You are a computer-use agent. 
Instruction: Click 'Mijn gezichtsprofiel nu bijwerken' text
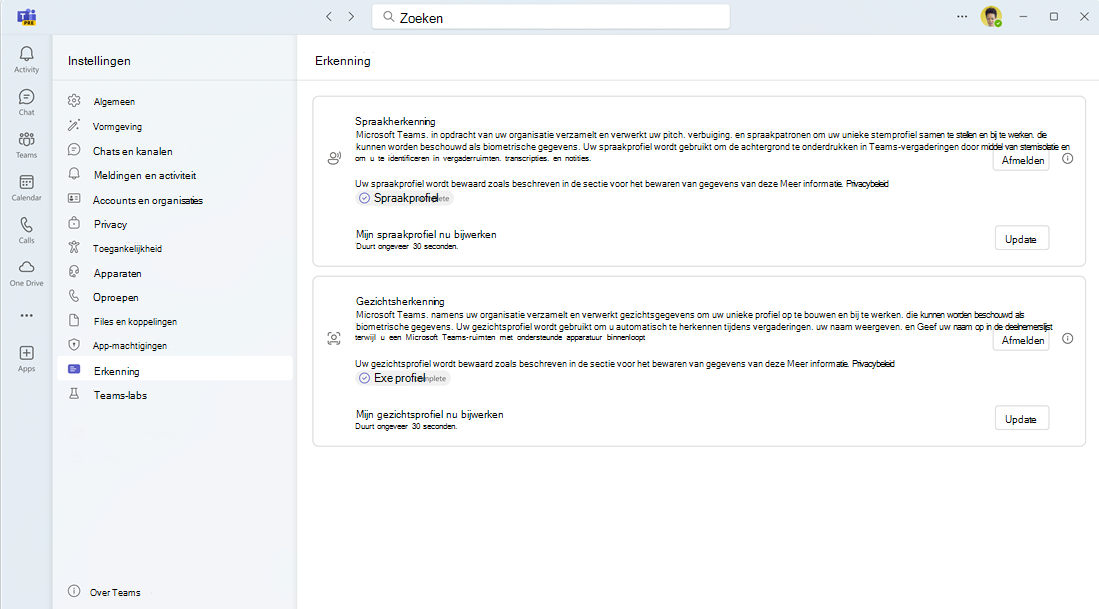click(430, 414)
